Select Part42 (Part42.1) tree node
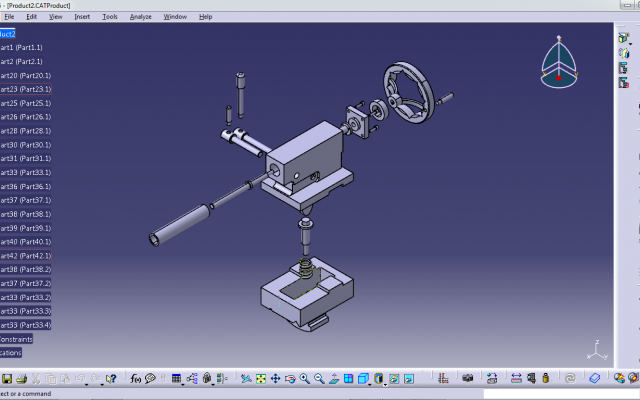640x400 pixels. [26, 256]
